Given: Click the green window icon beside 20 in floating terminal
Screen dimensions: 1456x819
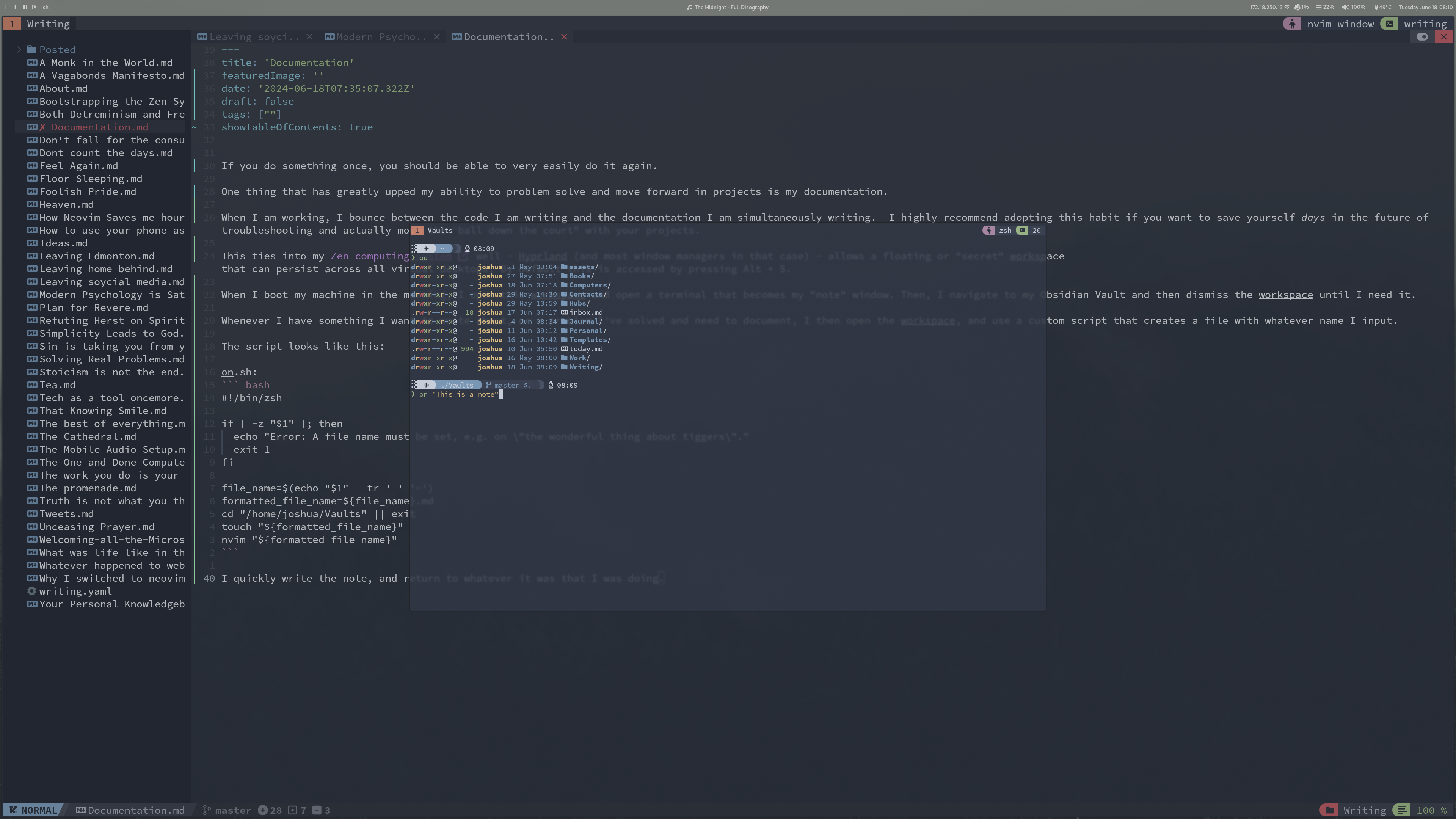Looking at the screenshot, I should click(x=1023, y=231).
